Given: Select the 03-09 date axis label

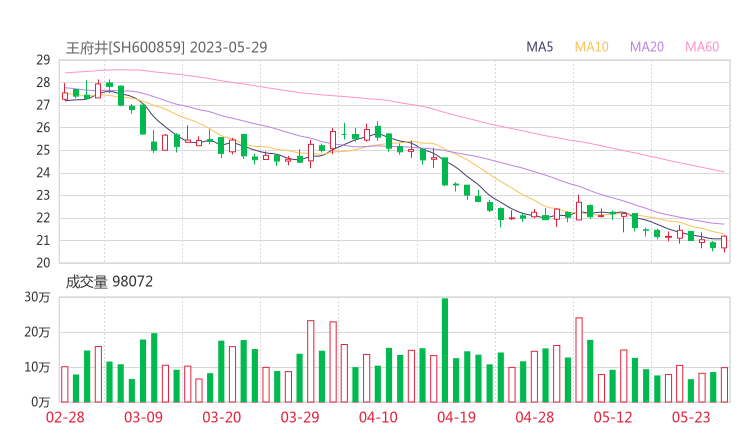Looking at the screenshot, I should click(x=144, y=418).
